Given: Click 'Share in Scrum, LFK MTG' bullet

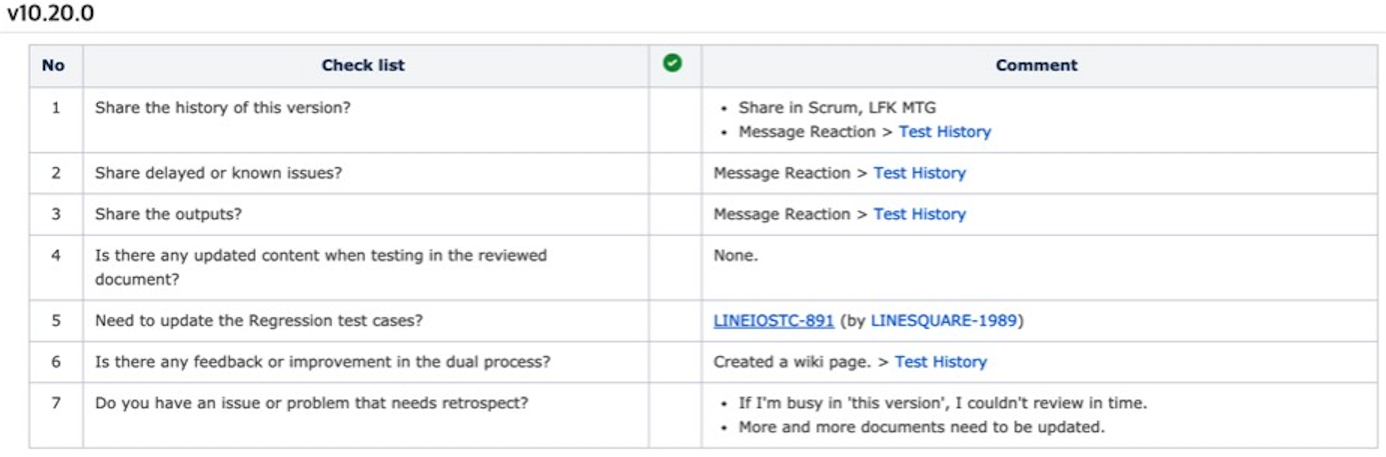Looking at the screenshot, I should [837, 107].
